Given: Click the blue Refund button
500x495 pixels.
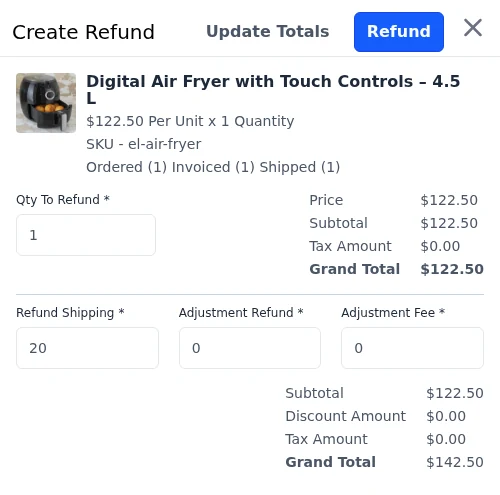Looking at the screenshot, I should (399, 32).
